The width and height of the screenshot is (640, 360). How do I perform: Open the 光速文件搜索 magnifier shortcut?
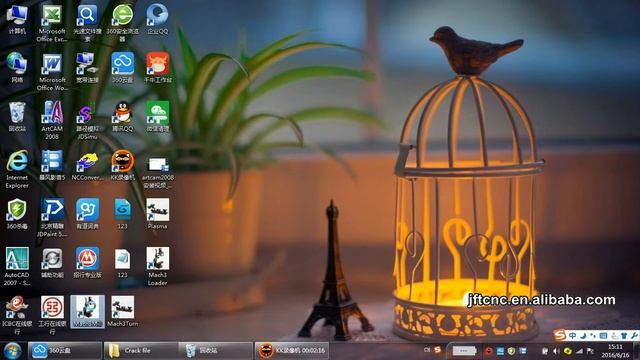click(x=87, y=23)
